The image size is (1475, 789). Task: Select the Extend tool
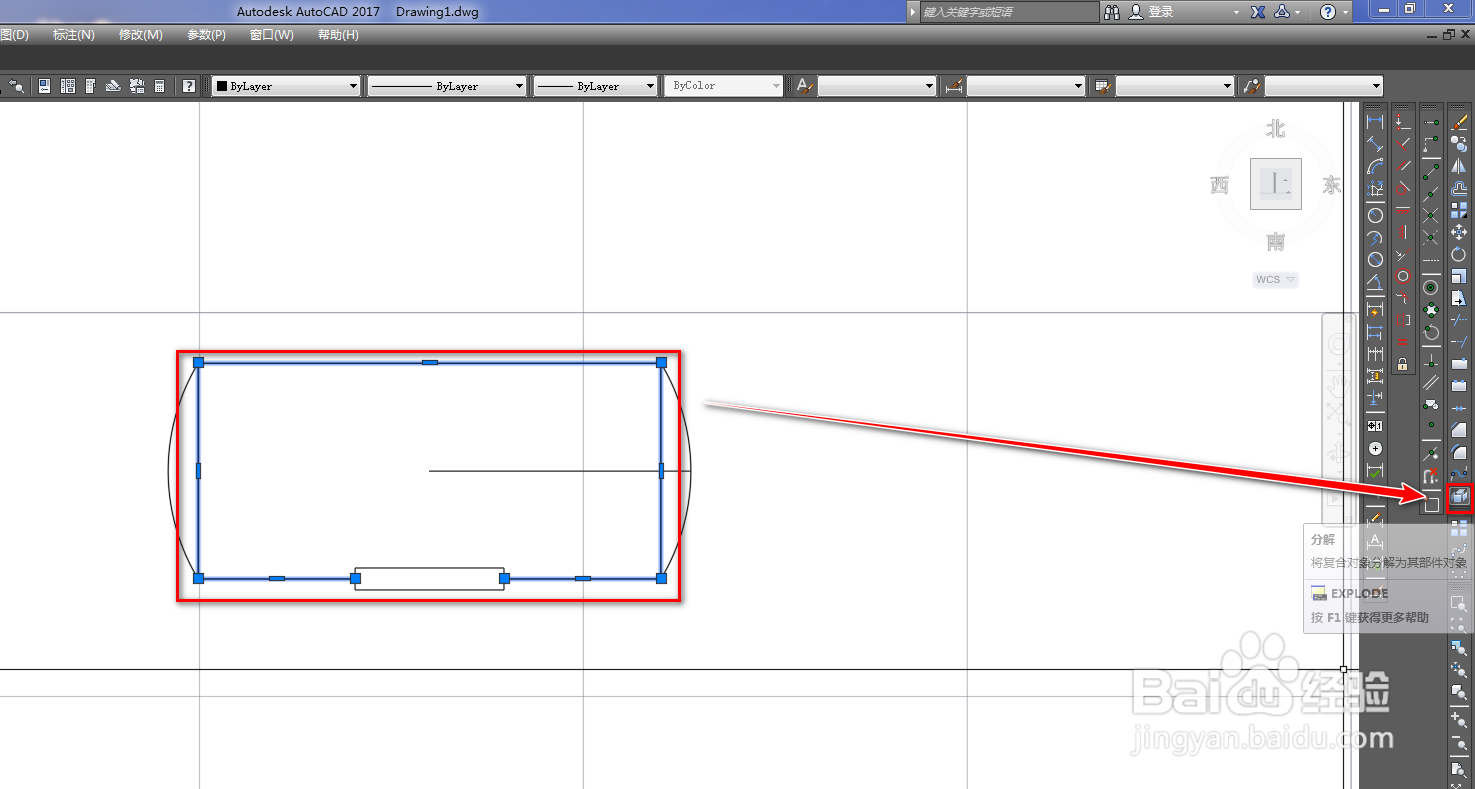tap(1459, 342)
